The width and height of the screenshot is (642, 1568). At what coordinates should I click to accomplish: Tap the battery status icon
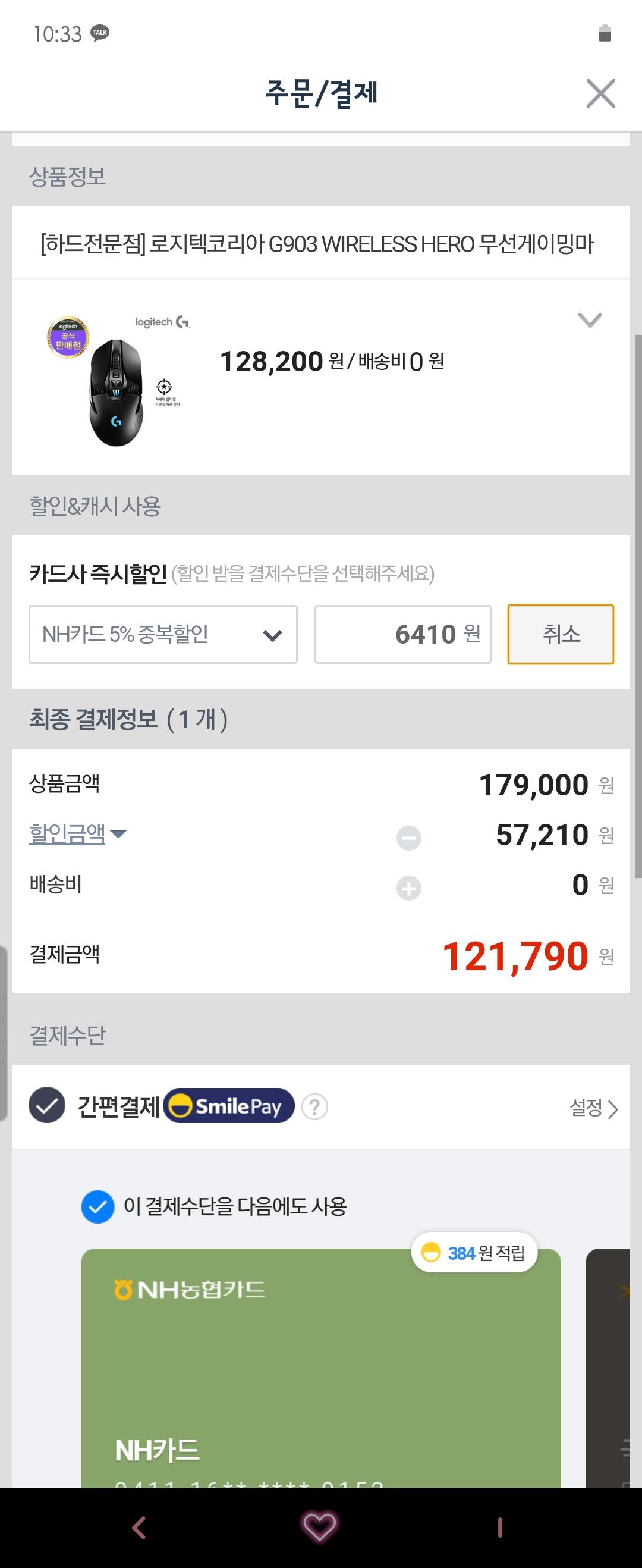[x=605, y=33]
